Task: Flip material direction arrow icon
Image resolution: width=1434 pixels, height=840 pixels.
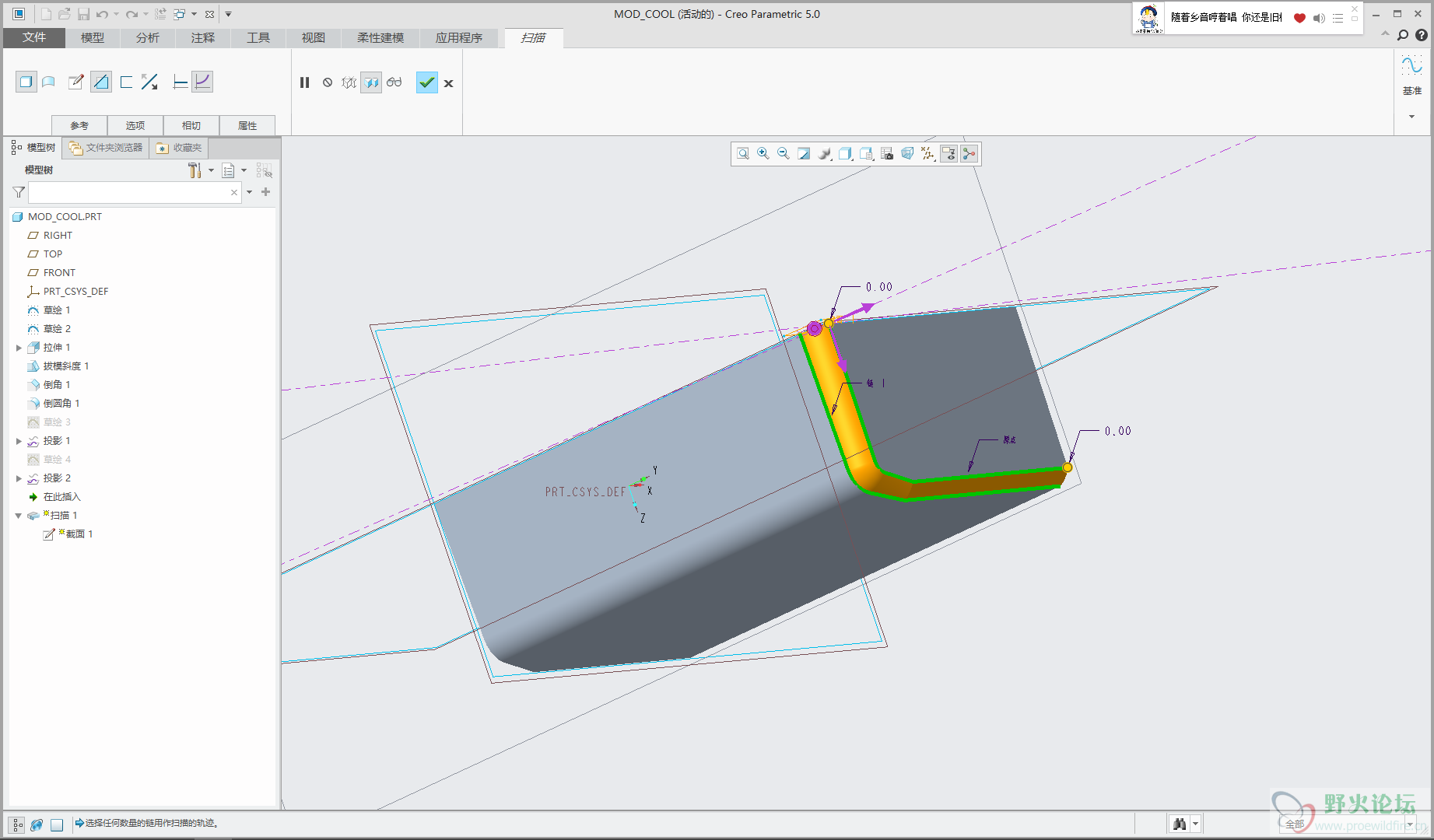Action: click(150, 82)
